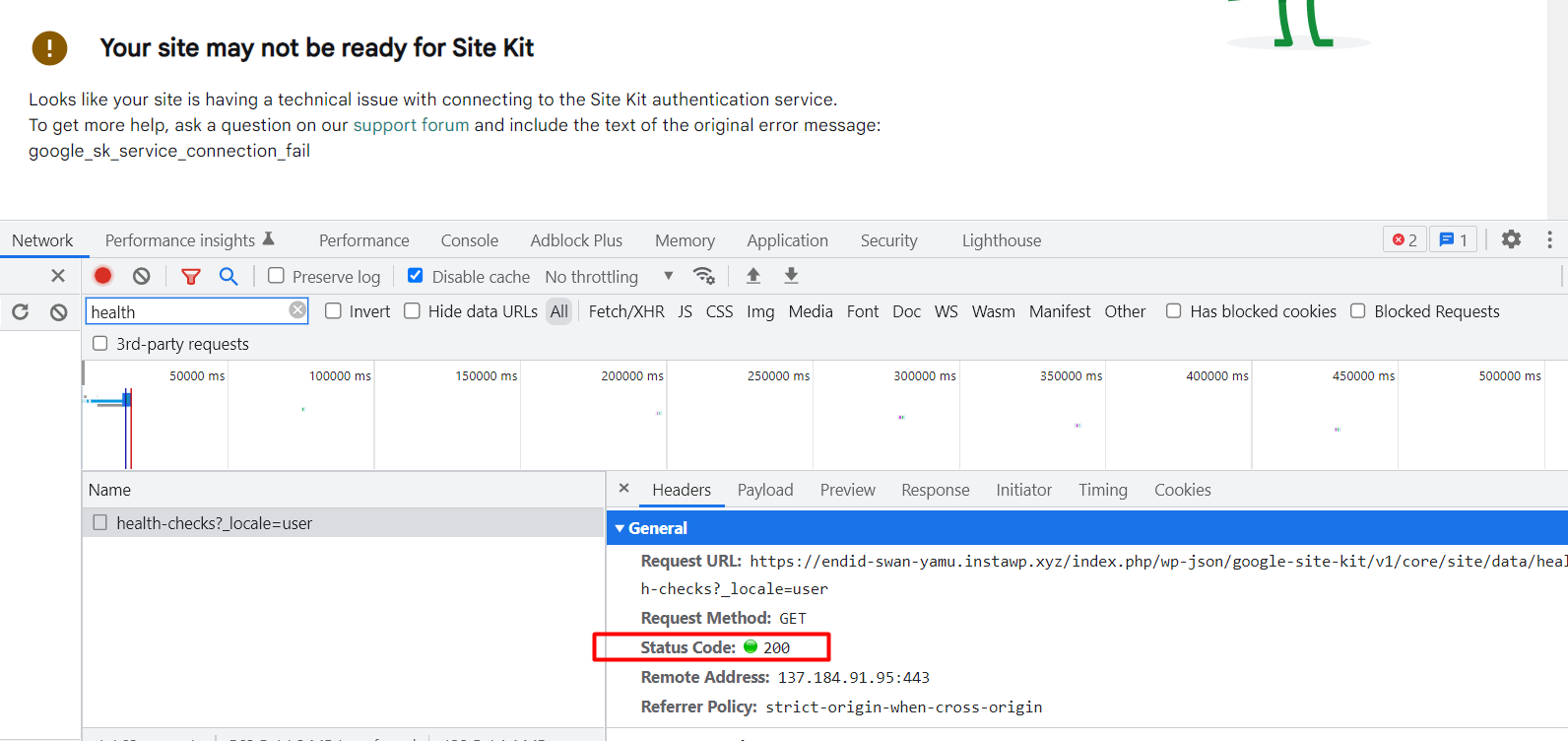Follow the support forum link
This screenshot has height=741, width=1568.
click(412, 125)
